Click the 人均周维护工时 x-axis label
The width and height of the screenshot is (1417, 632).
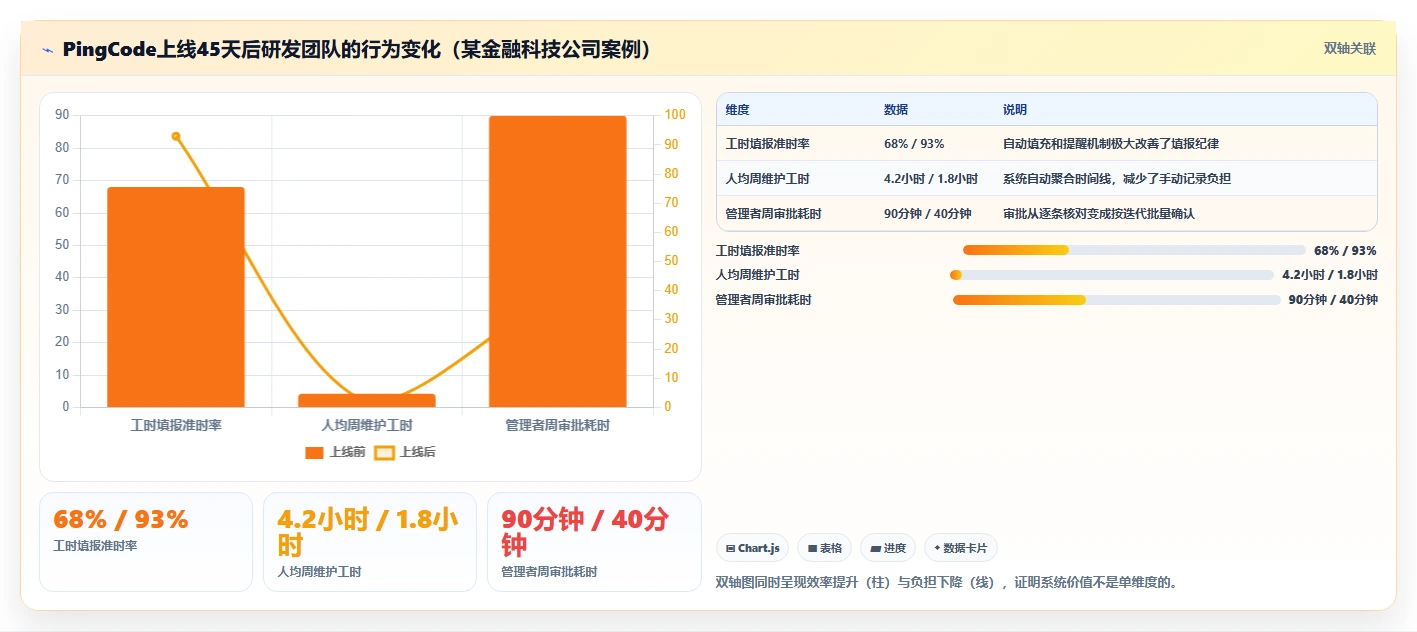(x=367, y=425)
